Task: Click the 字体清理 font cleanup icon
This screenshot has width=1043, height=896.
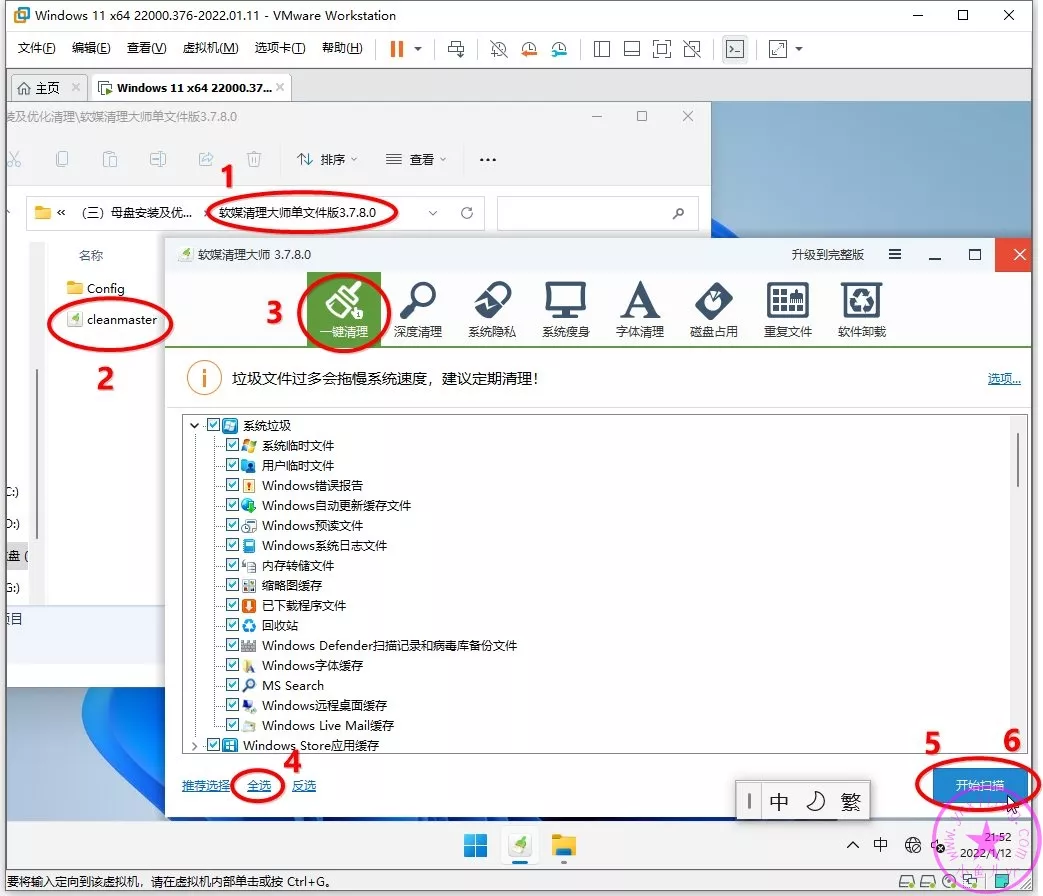Action: [x=639, y=307]
